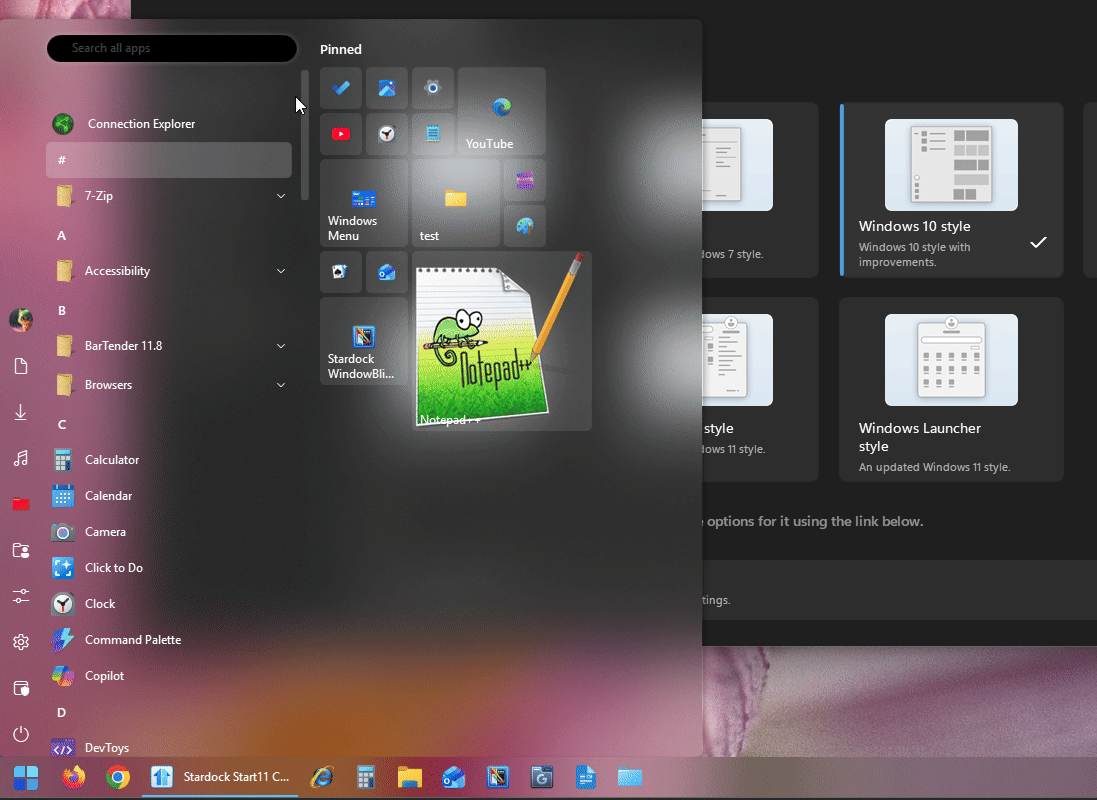
Task: Open Music folder from the sidebar
Action: point(21,459)
